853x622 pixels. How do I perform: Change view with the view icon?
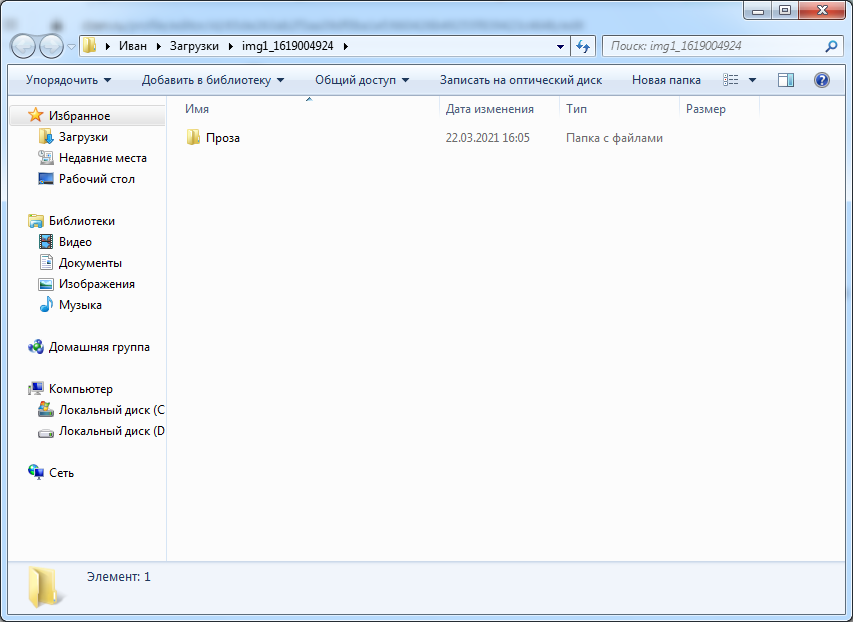(731, 81)
